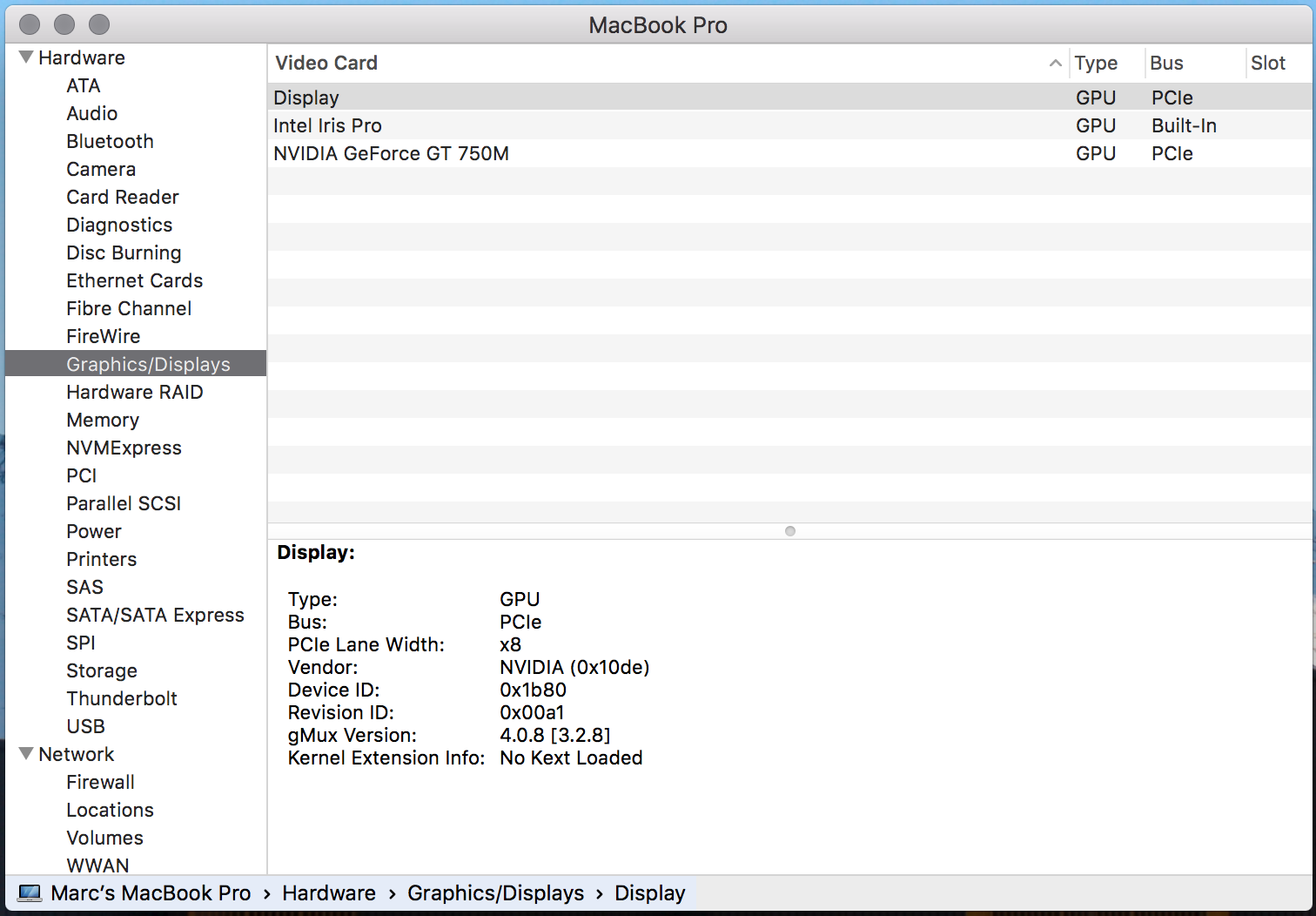Click the Revision ID value 0x00a1
Image resolution: width=1316 pixels, height=916 pixels.
tap(532, 712)
